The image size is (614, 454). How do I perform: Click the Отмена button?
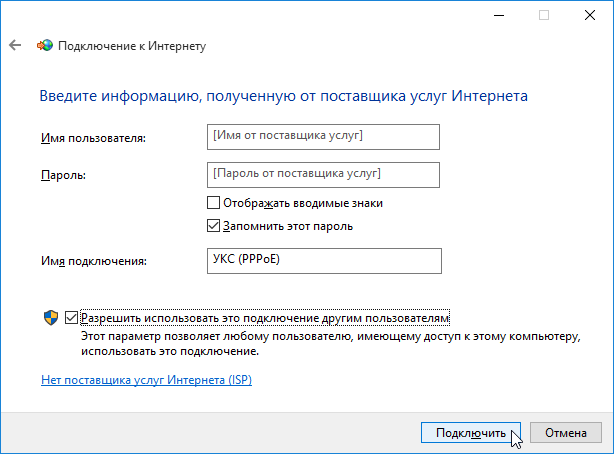566,433
